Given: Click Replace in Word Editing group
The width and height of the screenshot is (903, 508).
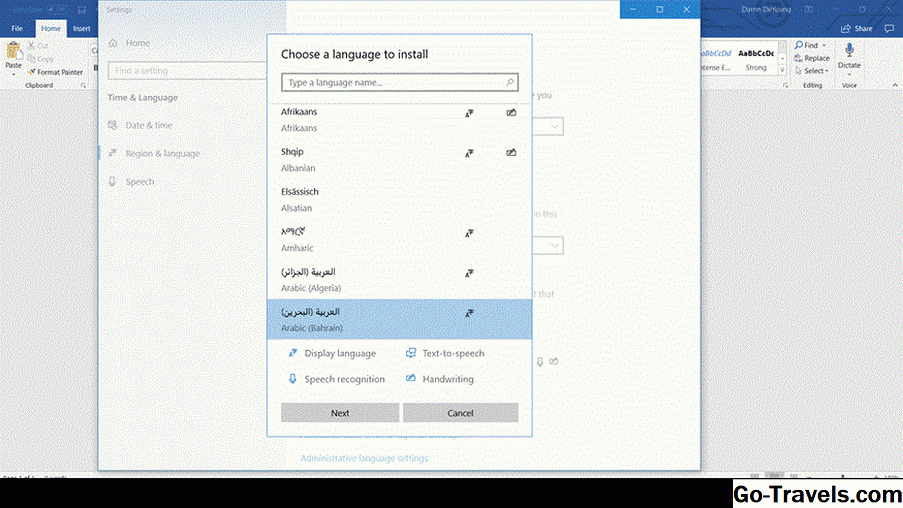Looking at the screenshot, I should 811,58.
